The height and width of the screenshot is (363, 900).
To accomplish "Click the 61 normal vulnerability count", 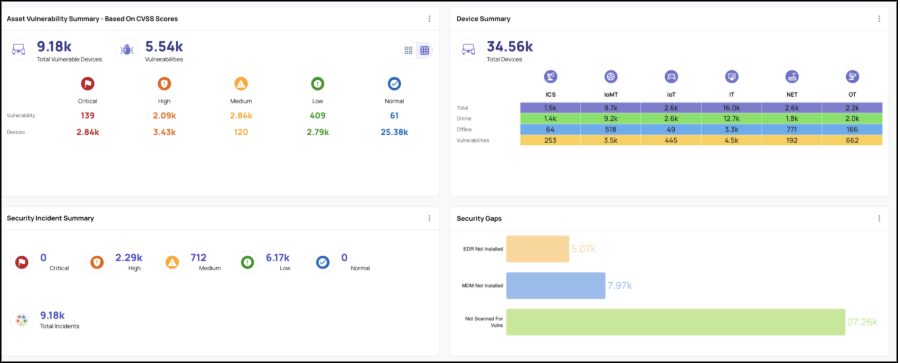I will coord(394,116).
